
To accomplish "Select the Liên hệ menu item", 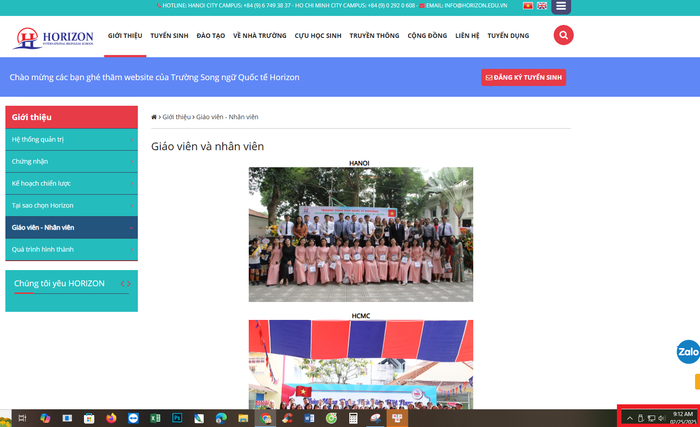I will click(x=467, y=35).
